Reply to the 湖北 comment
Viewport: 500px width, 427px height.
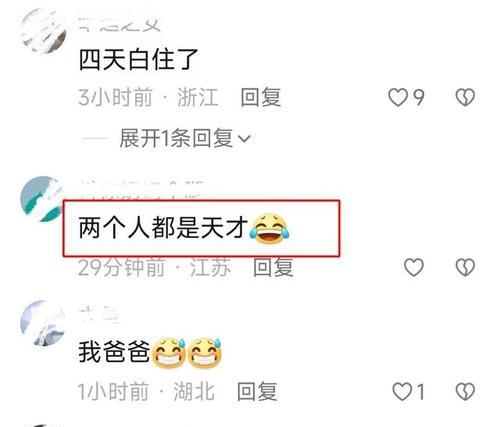[x=257, y=392]
